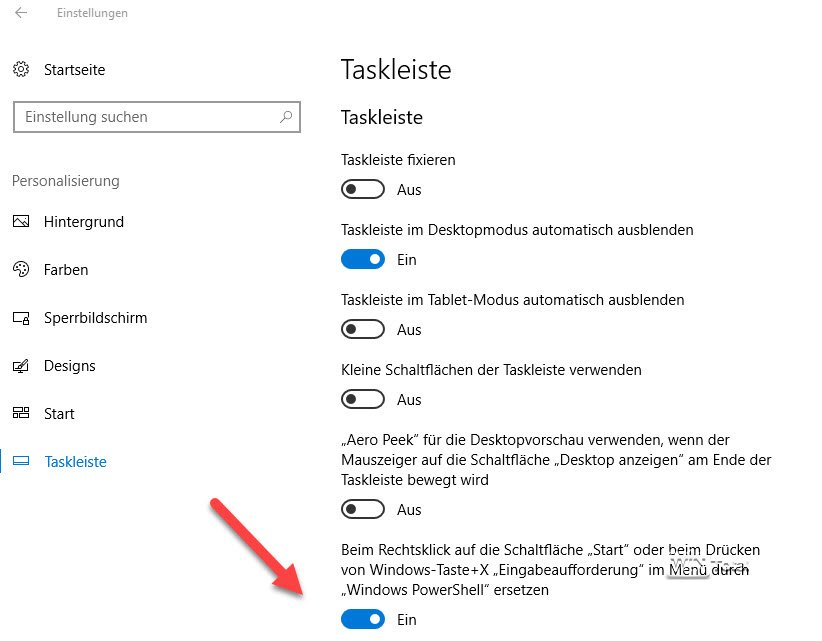
Task: Click the Hintergrund picture icon
Action: pyautogui.click(x=21, y=222)
